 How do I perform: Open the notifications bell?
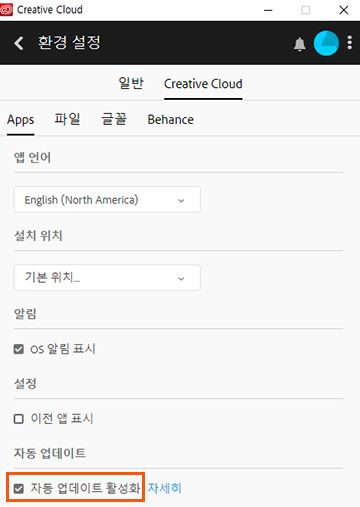tap(300, 44)
